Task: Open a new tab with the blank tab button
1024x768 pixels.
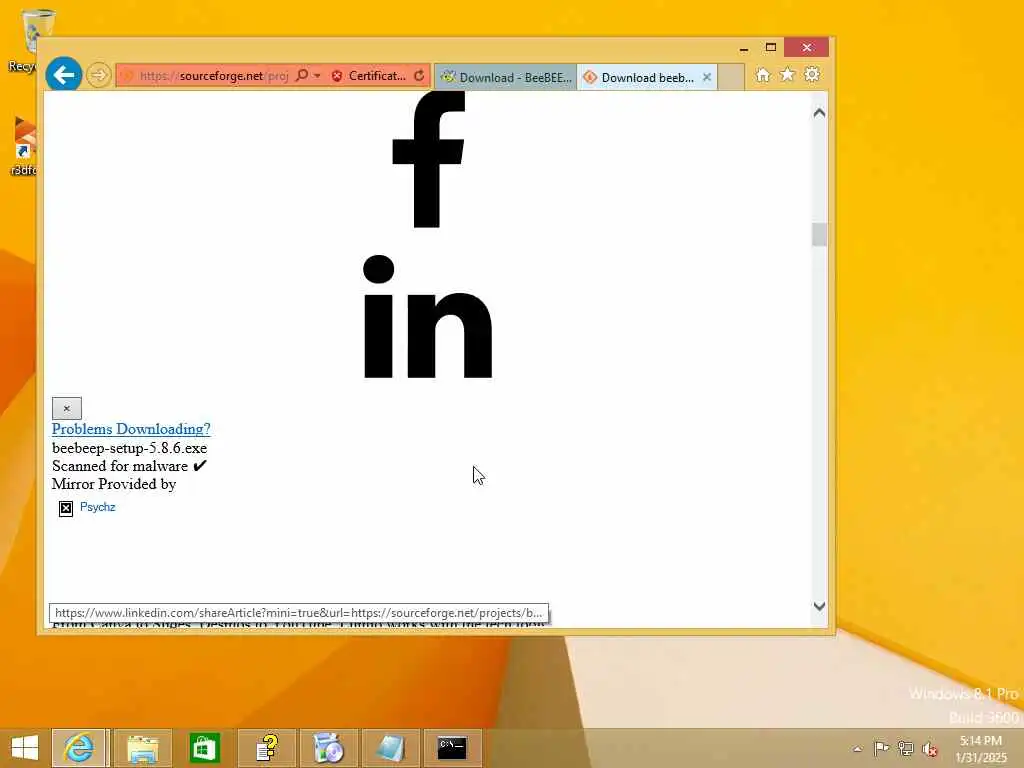Action: point(731,77)
